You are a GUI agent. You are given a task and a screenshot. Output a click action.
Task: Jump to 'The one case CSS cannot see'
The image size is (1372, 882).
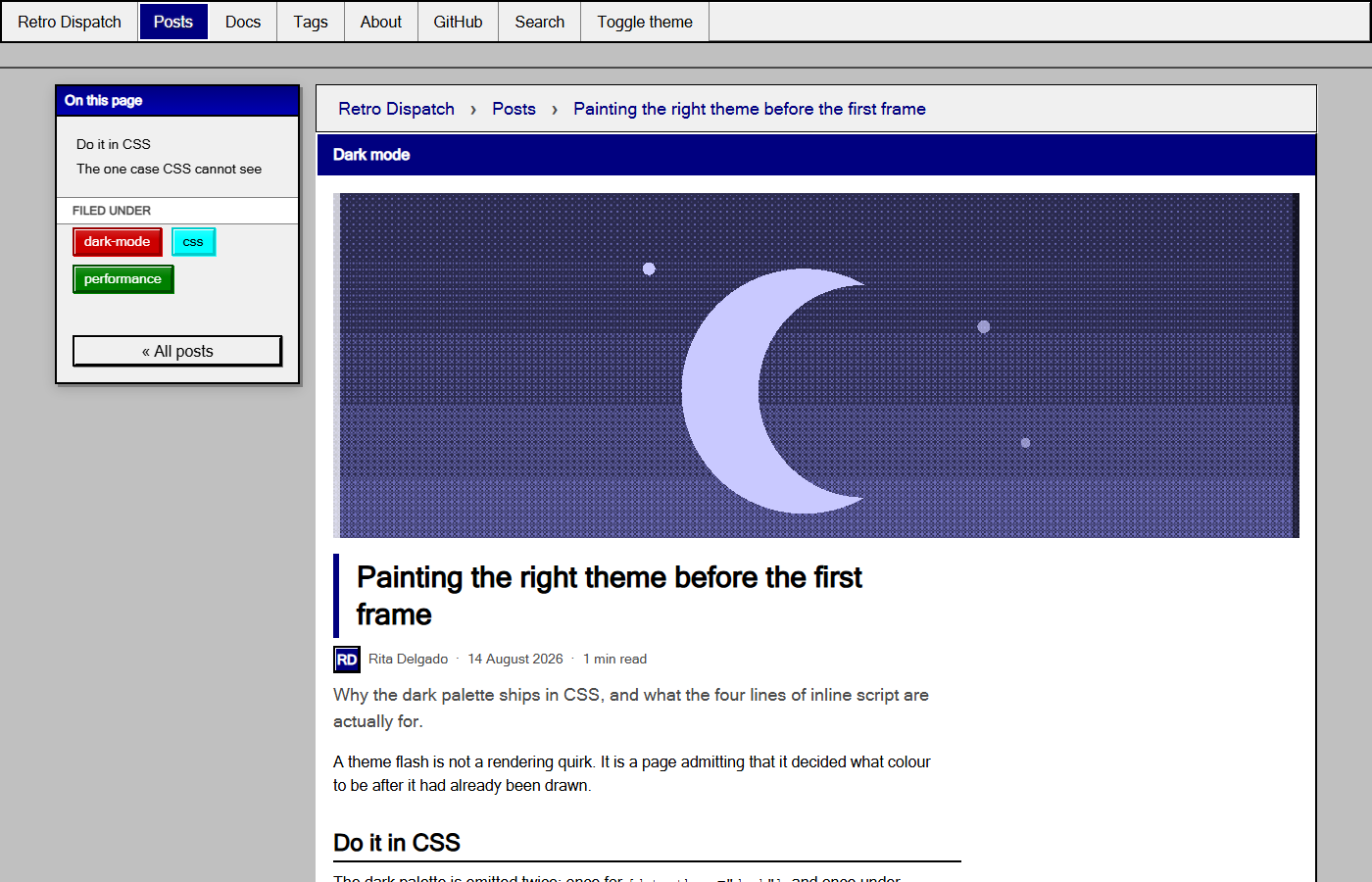[170, 169]
